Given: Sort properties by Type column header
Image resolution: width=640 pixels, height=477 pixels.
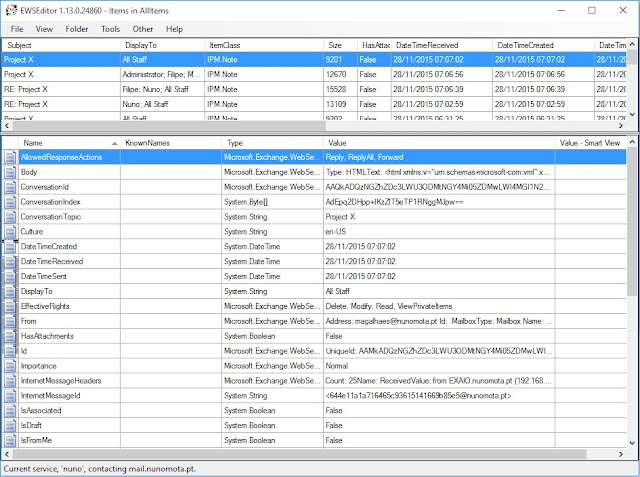Looking at the screenshot, I should tap(273, 143).
